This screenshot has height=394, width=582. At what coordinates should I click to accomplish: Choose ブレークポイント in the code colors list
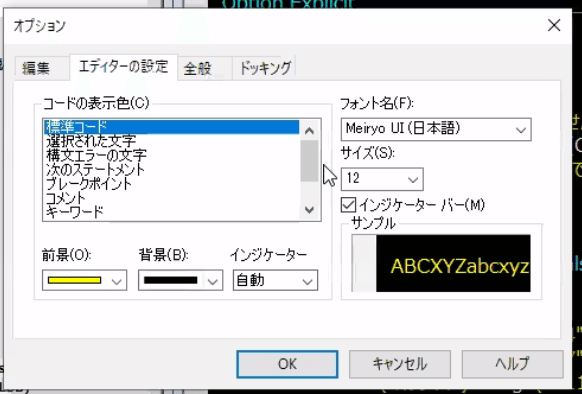pos(171,183)
